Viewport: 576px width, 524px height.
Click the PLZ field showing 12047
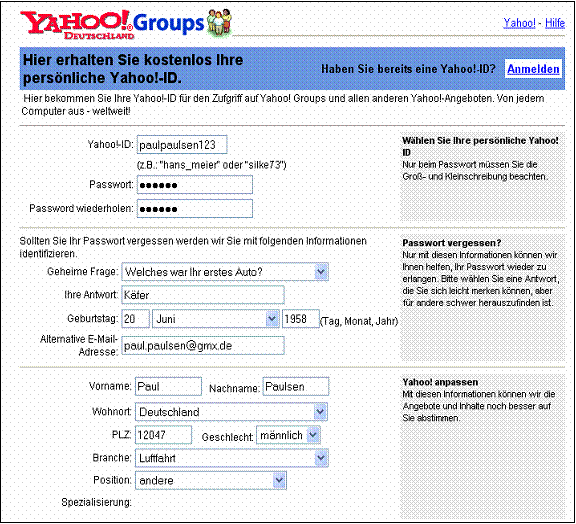click(163, 435)
